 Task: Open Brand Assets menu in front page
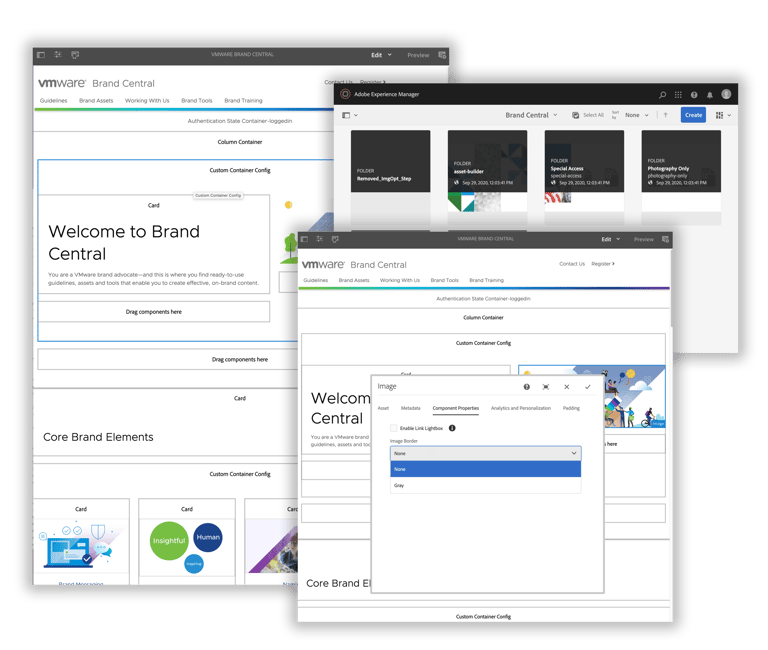point(354,280)
